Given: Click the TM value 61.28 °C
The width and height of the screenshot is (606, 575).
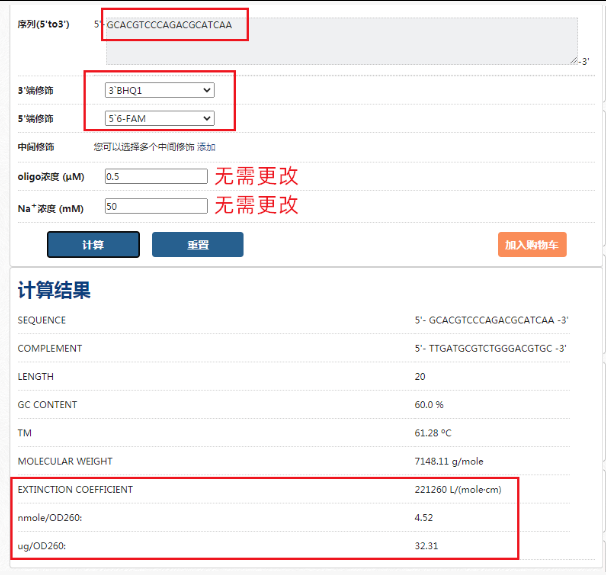Looking at the screenshot, I should click(x=434, y=433).
